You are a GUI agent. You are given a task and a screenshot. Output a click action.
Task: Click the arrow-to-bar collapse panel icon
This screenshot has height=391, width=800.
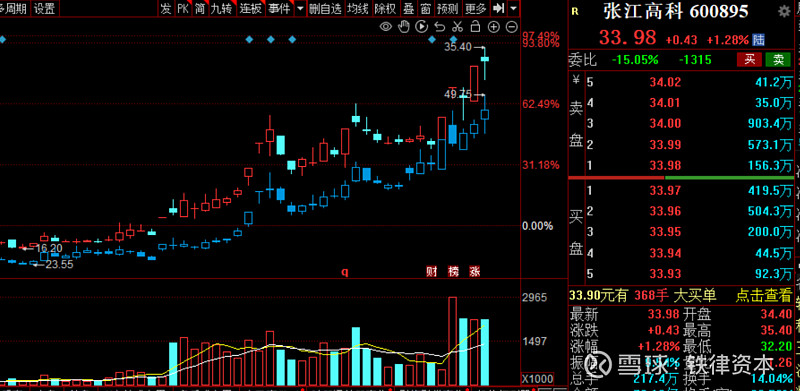[498, 8]
